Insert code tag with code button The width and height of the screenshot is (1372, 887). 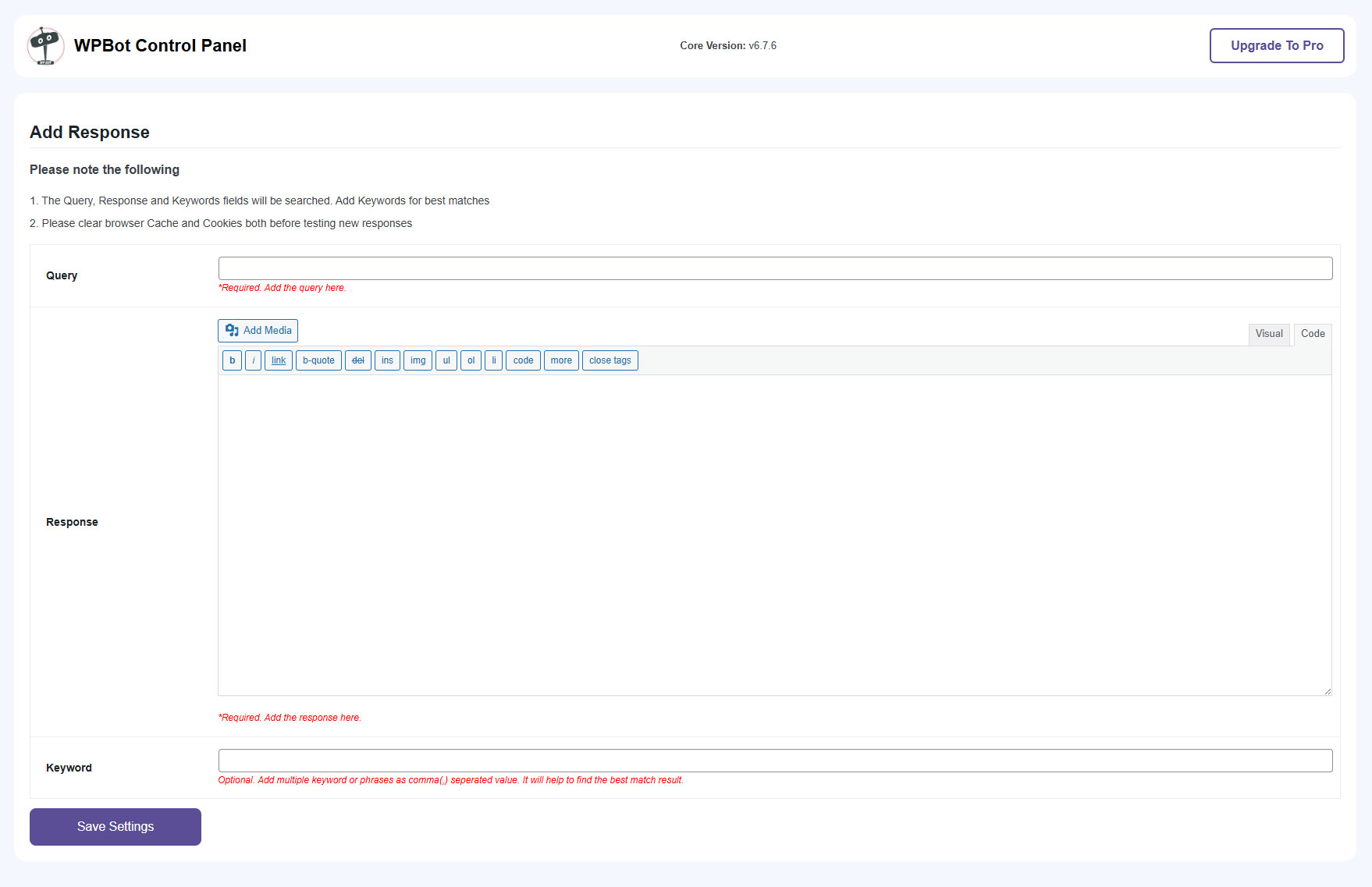[x=523, y=360]
